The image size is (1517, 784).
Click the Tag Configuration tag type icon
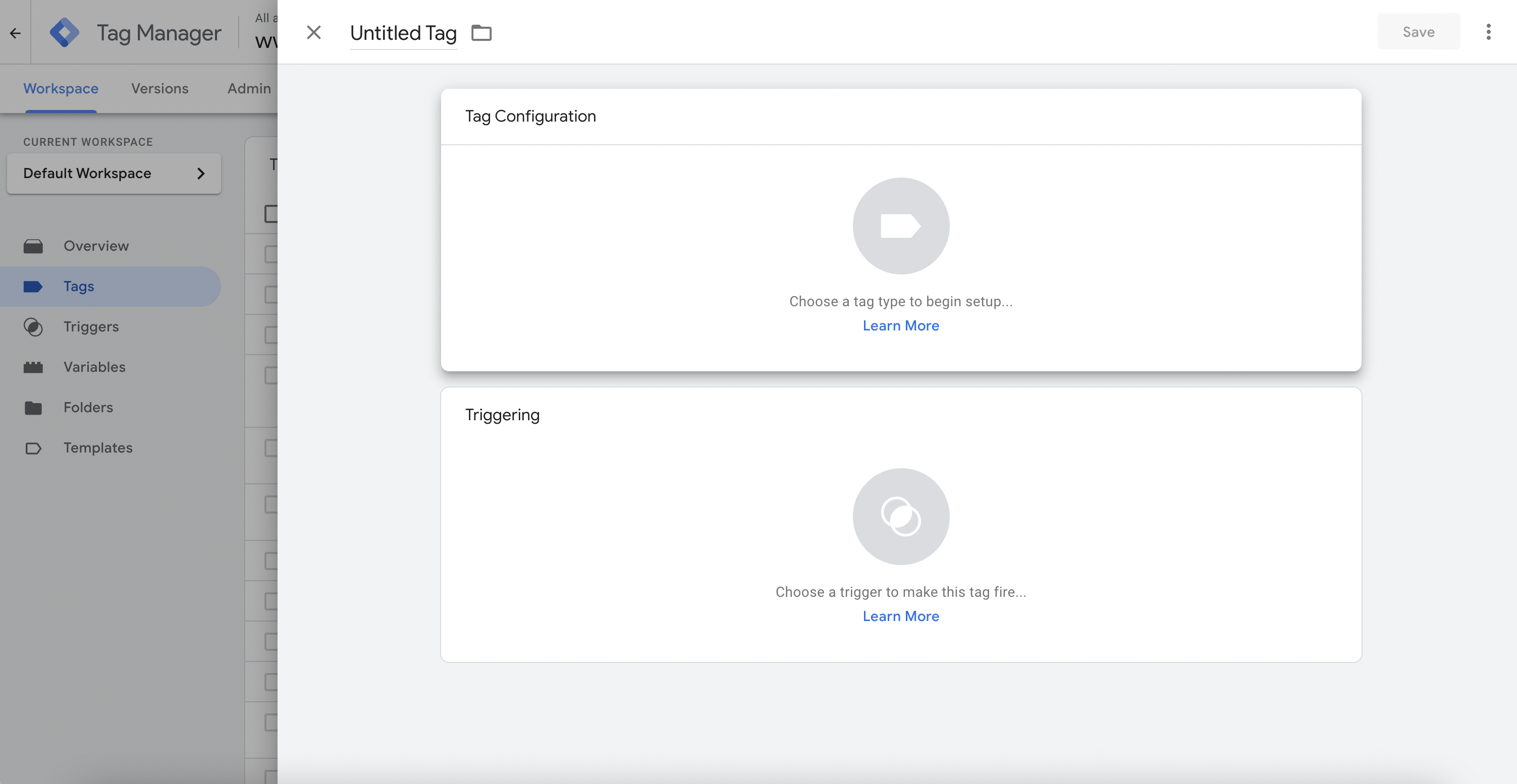coord(900,226)
